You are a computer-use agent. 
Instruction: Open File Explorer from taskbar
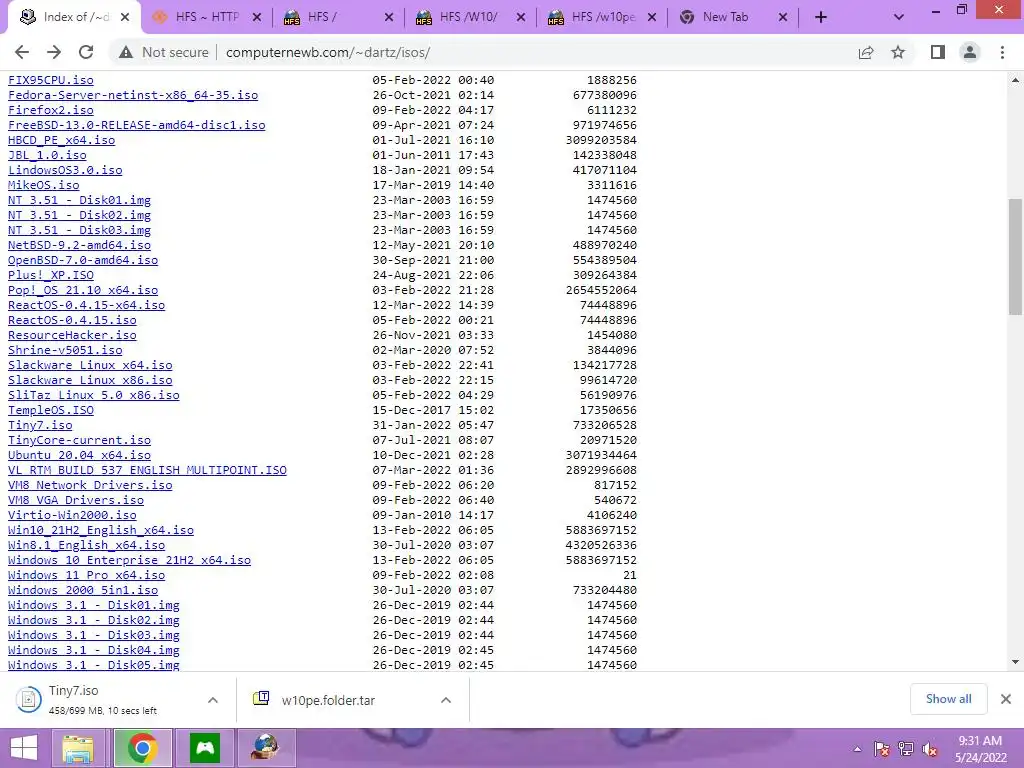click(78, 748)
